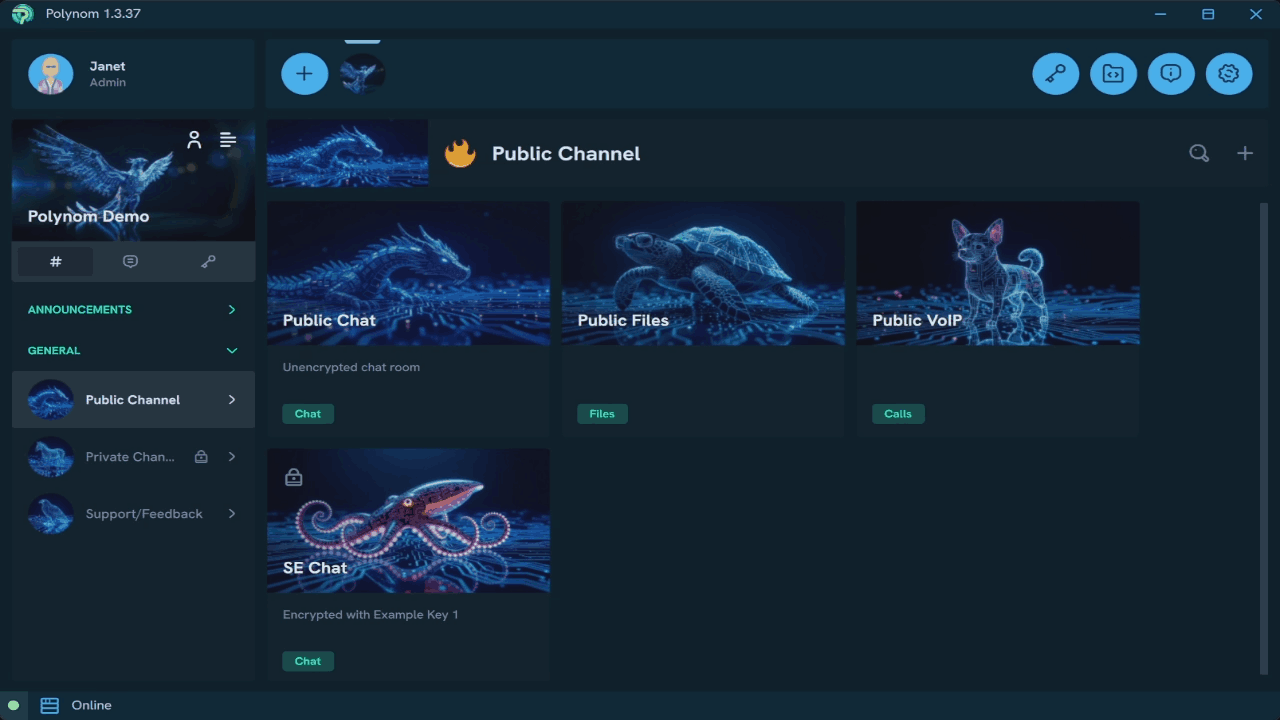Expand Support/Feedback channel arrow
Image resolution: width=1280 pixels, height=720 pixels.
(x=231, y=514)
